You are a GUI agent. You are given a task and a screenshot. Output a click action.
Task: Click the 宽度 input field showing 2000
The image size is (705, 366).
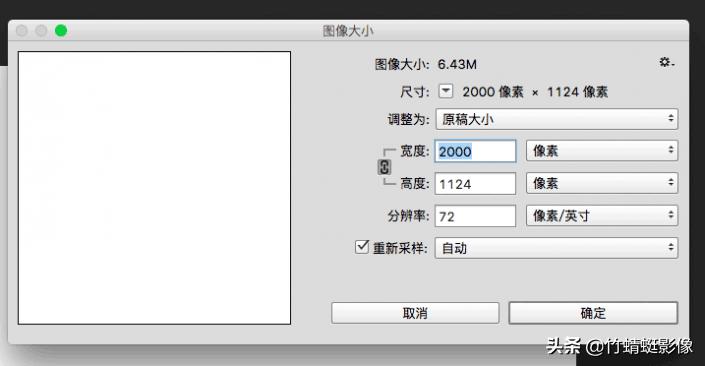click(475, 151)
